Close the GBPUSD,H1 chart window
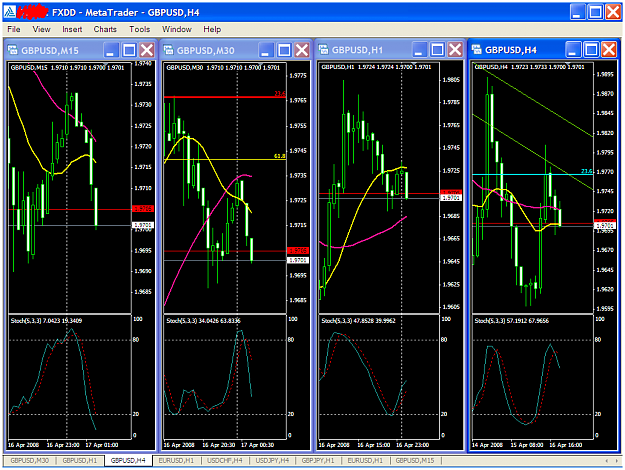This screenshot has width=625, height=470. click(x=455, y=50)
